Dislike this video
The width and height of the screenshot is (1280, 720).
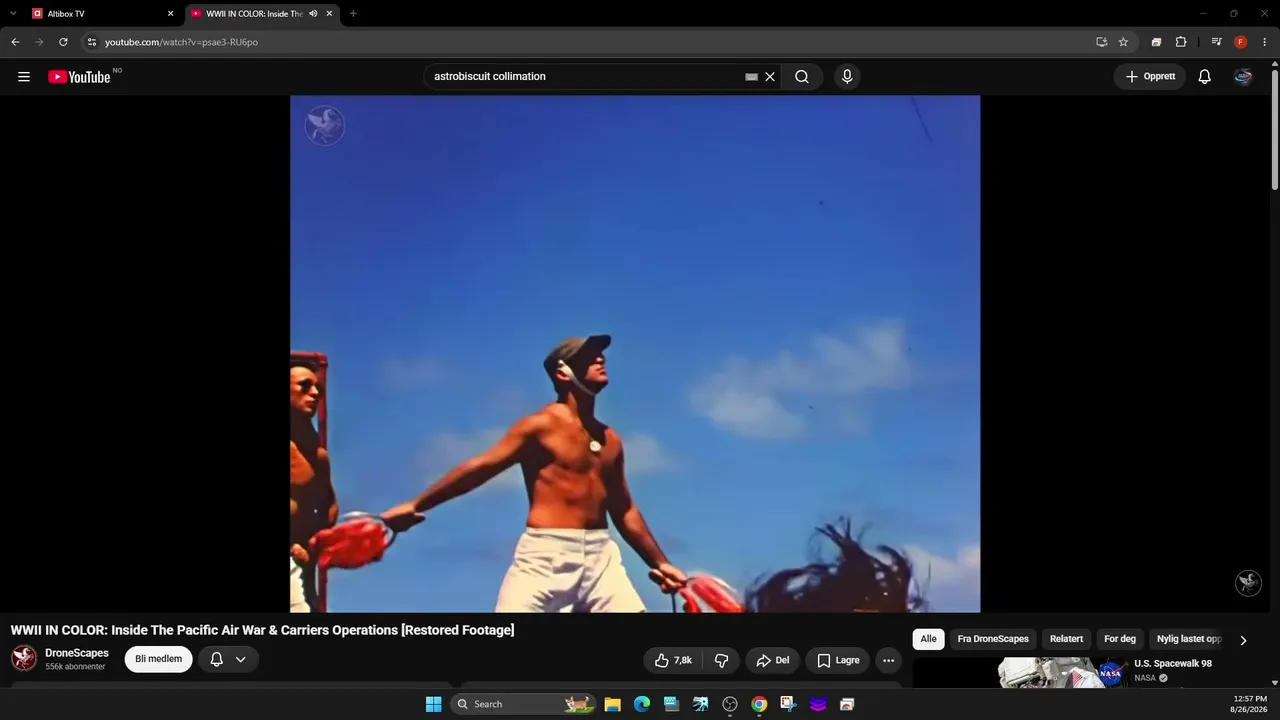721,660
